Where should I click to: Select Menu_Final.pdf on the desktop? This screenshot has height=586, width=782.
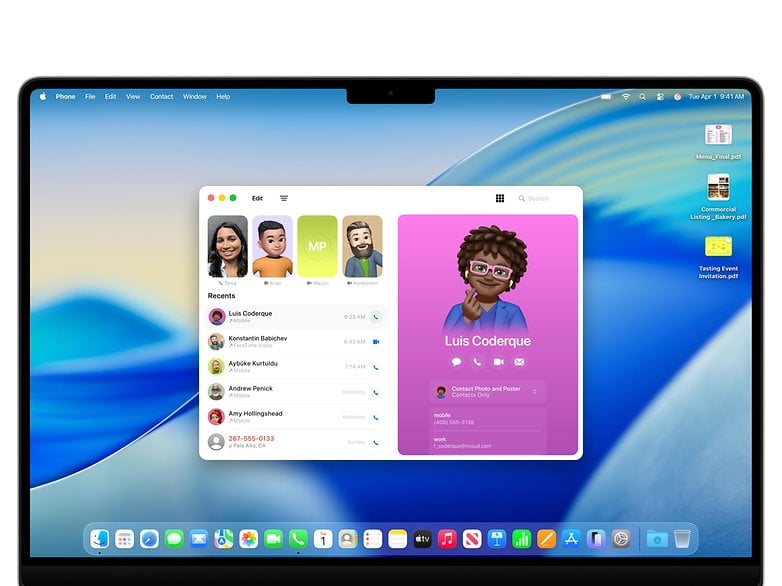[718, 142]
